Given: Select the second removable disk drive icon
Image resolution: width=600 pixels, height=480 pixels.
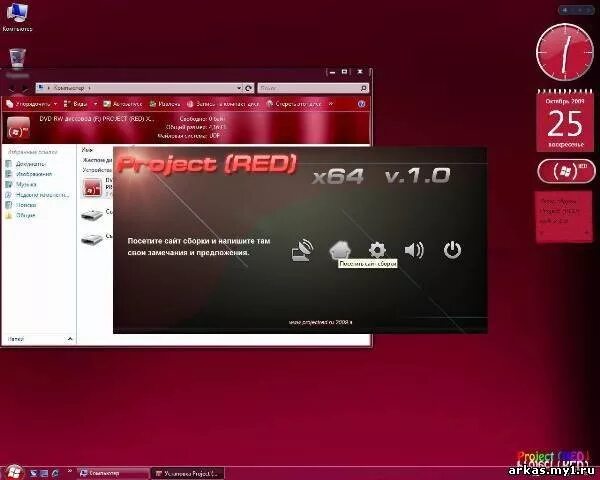Looking at the screenshot, I should pyautogui.click(x=92, y=239).
